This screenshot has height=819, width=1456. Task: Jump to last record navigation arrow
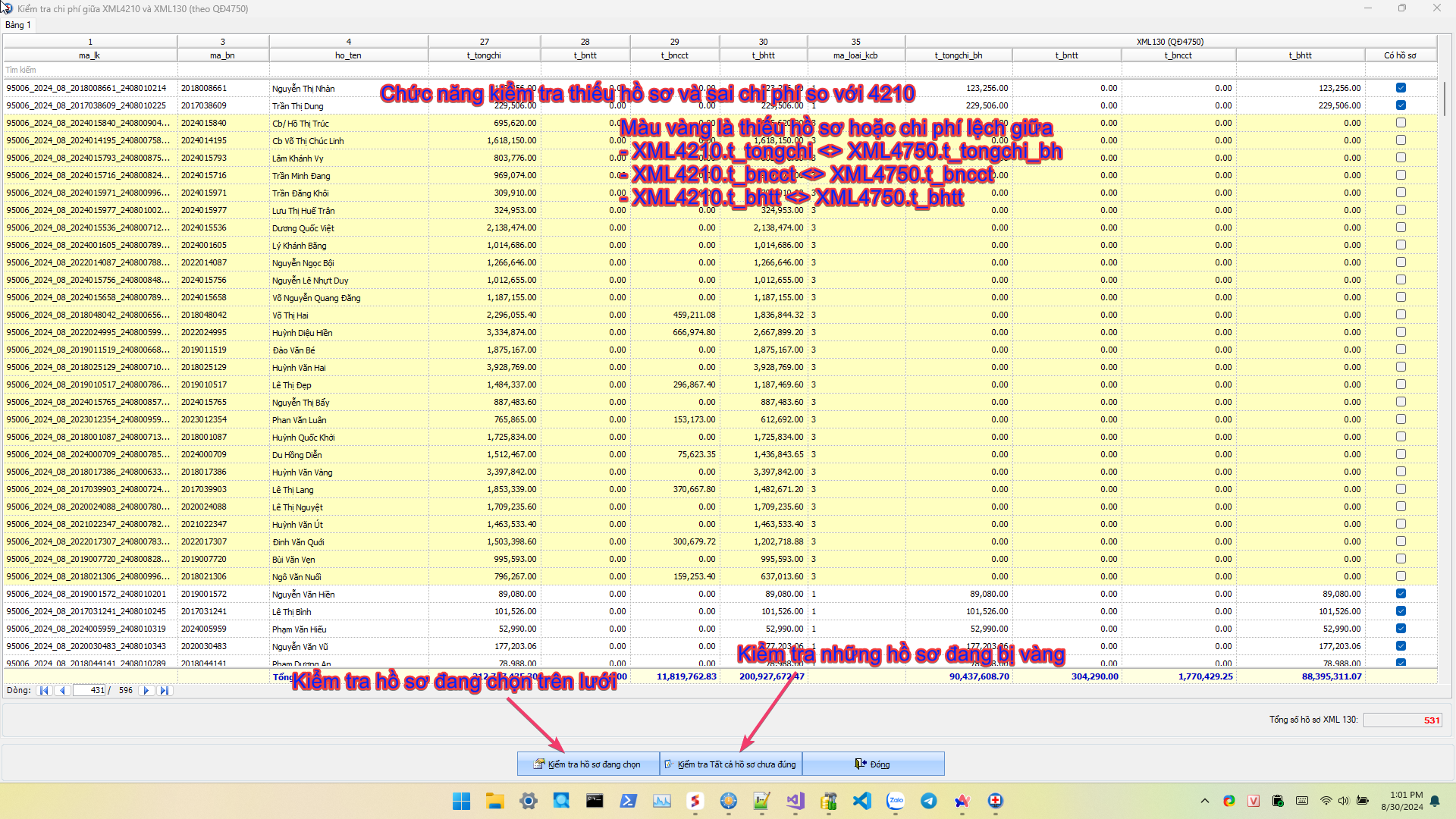(164, 691)
